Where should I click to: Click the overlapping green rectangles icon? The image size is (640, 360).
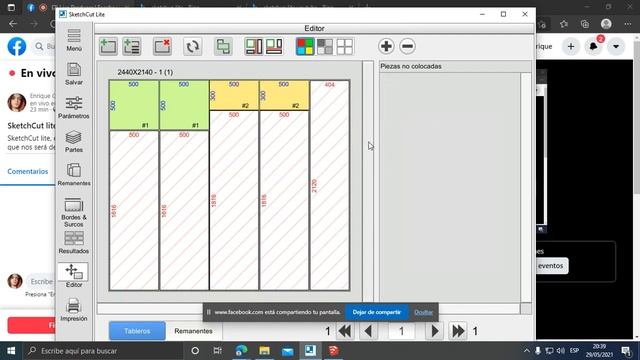(x=223, y=46)
